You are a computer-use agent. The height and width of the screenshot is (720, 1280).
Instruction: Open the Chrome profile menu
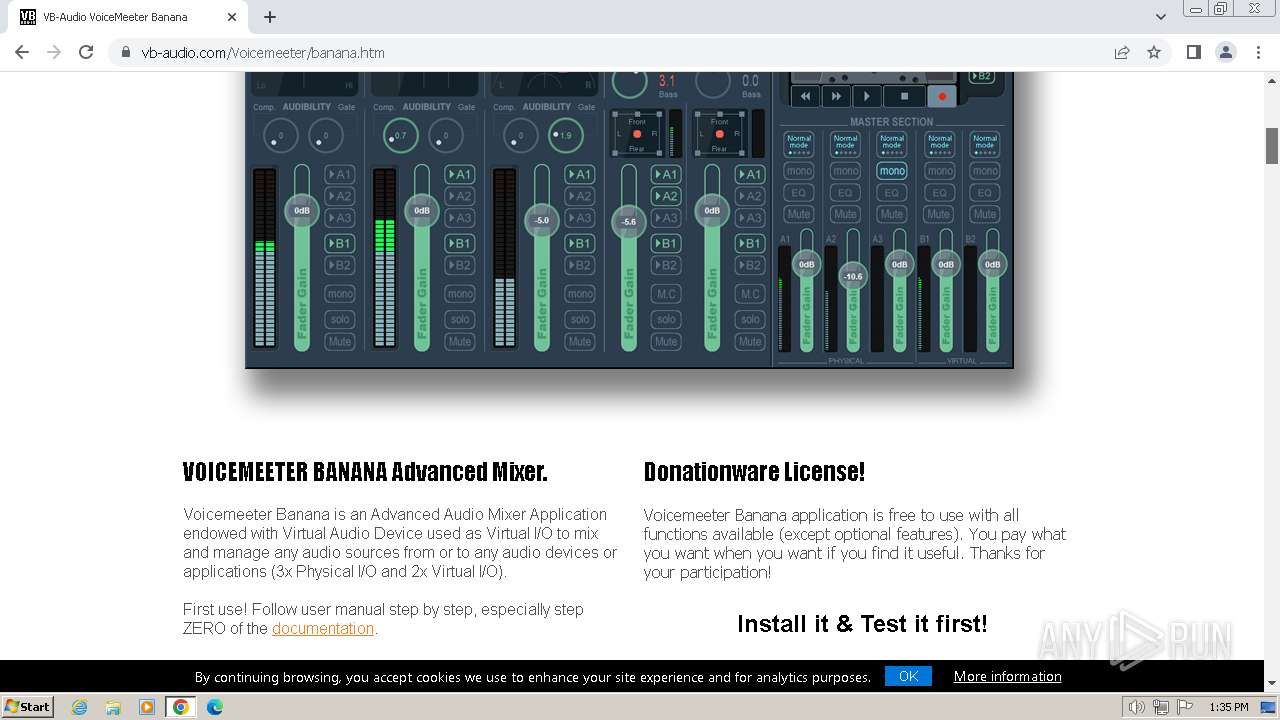(1226, 52)
